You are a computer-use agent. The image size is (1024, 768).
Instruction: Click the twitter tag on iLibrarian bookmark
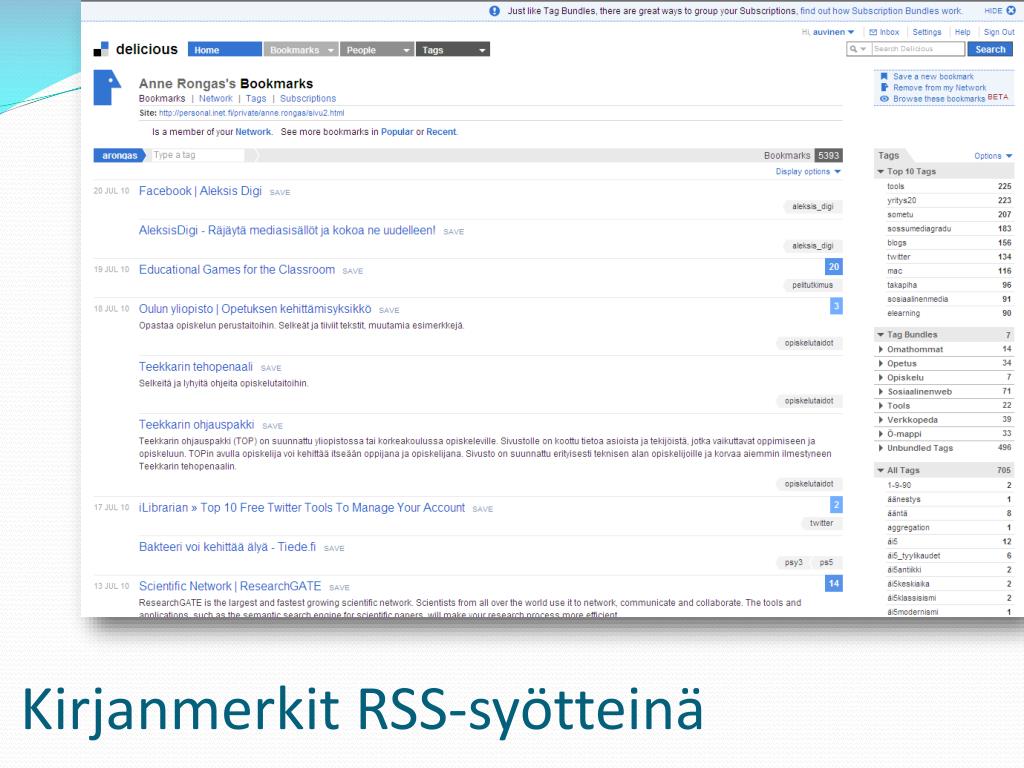(822, 523)
